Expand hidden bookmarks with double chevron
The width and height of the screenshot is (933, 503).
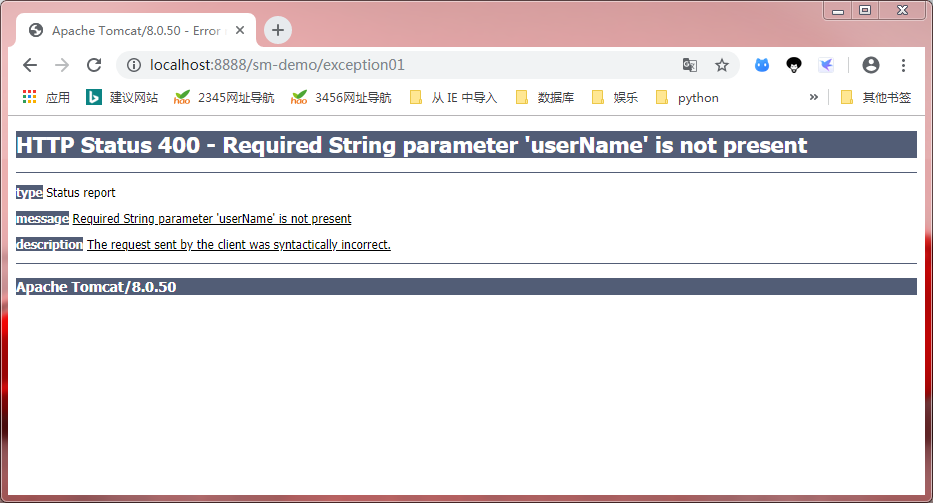[x=813, y=97]
